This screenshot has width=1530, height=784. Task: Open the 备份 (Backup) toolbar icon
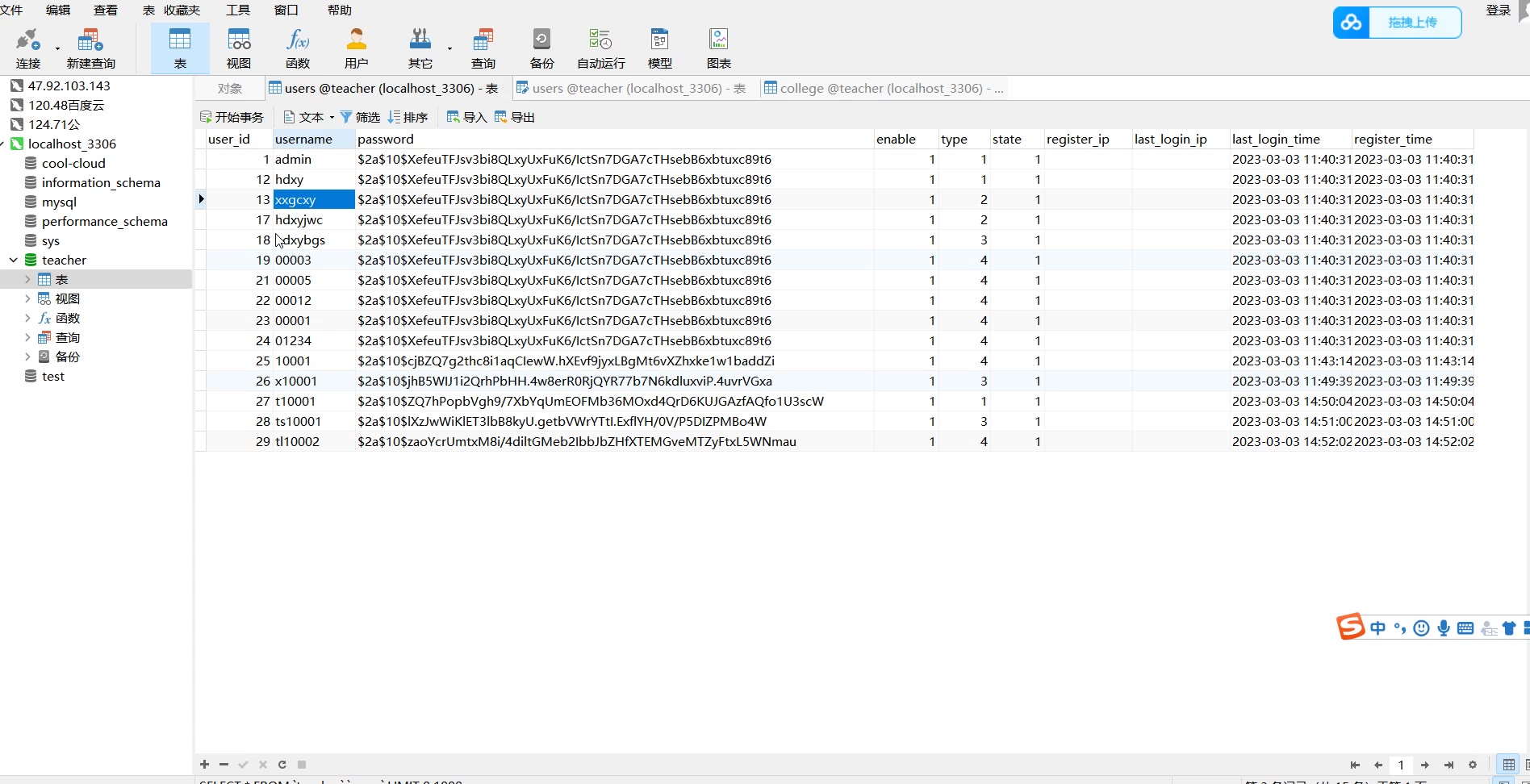click(x=541, y=48)
